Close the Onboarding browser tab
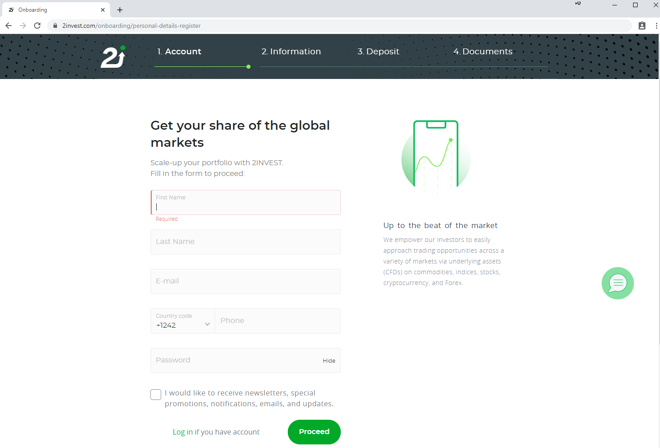 coord(103,10)
